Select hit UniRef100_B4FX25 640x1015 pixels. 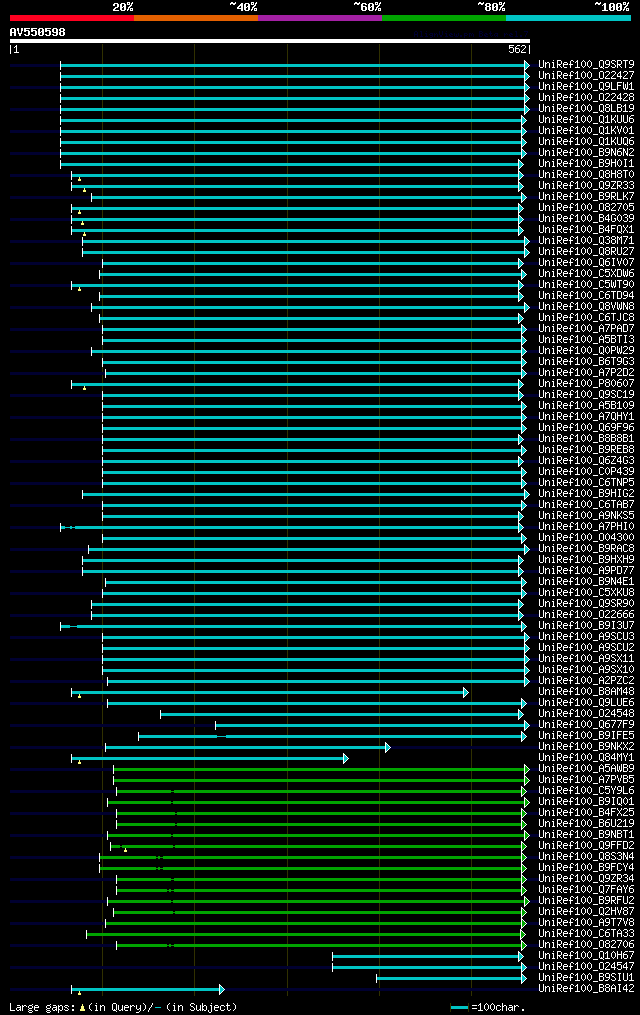[586, 813]
